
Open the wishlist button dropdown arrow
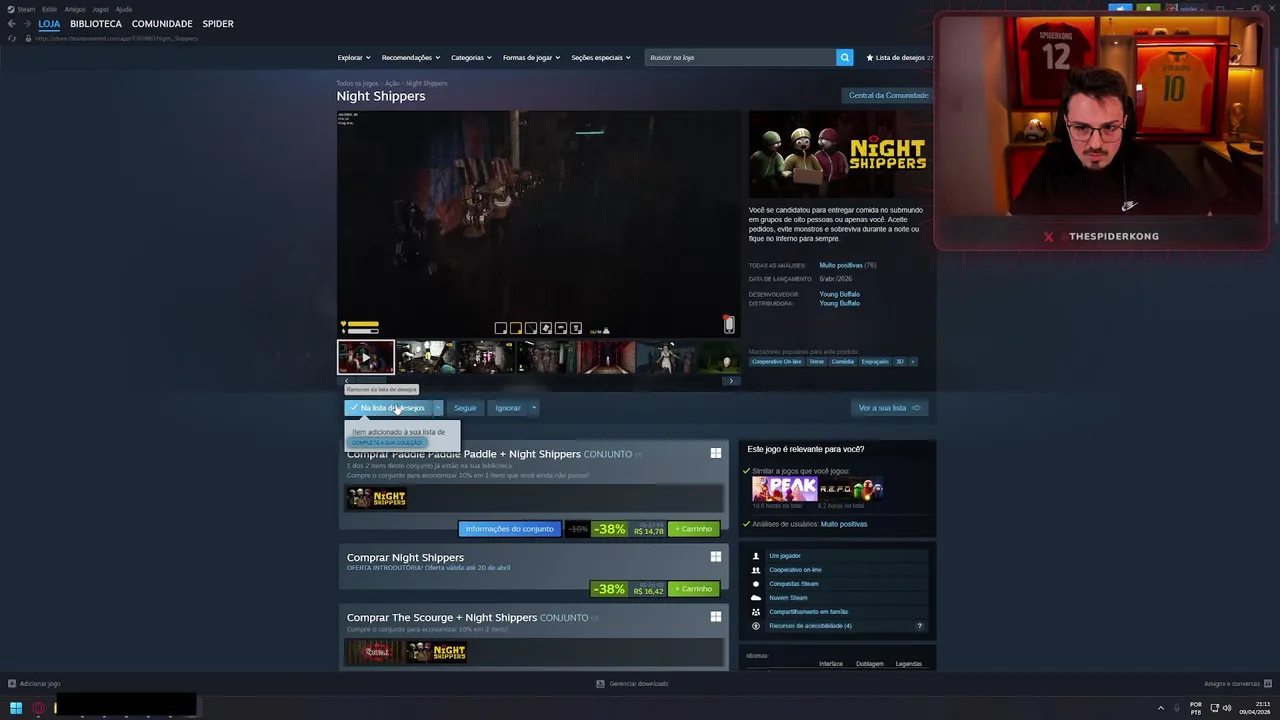pyautogui.click(x=437, y=407)
